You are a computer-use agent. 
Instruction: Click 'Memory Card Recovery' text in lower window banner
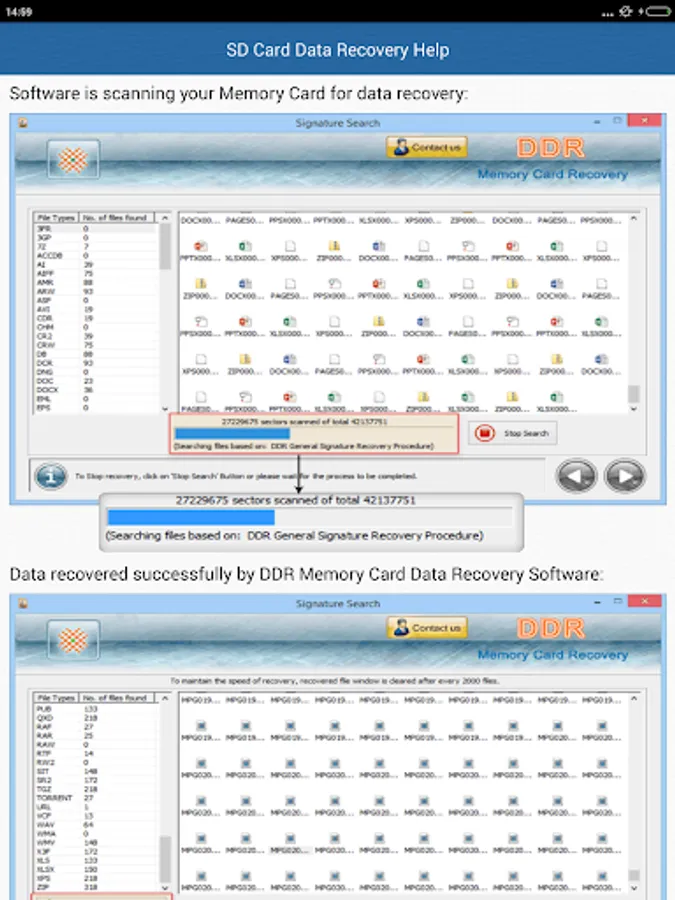click(552, 655)
